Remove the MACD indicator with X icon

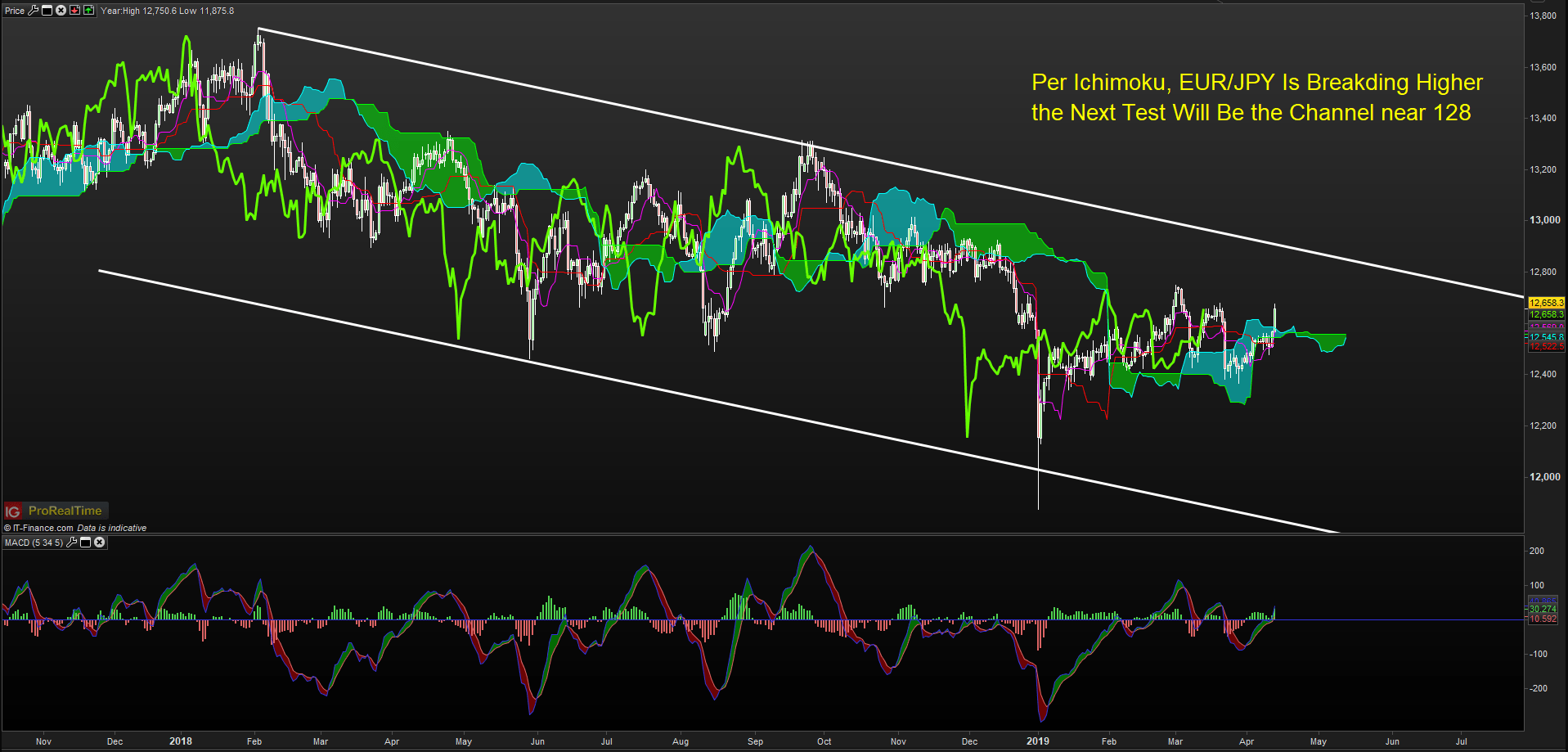point(100,543)
